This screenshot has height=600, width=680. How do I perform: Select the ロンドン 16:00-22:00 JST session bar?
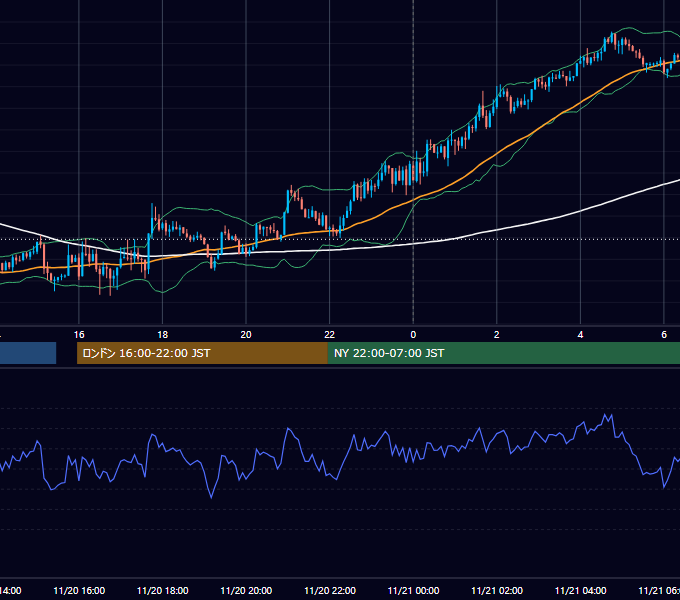(x=202, y=353)
